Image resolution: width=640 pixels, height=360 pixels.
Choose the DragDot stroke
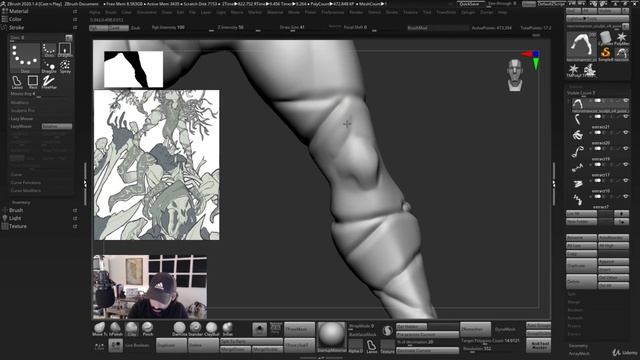(49, 67)
